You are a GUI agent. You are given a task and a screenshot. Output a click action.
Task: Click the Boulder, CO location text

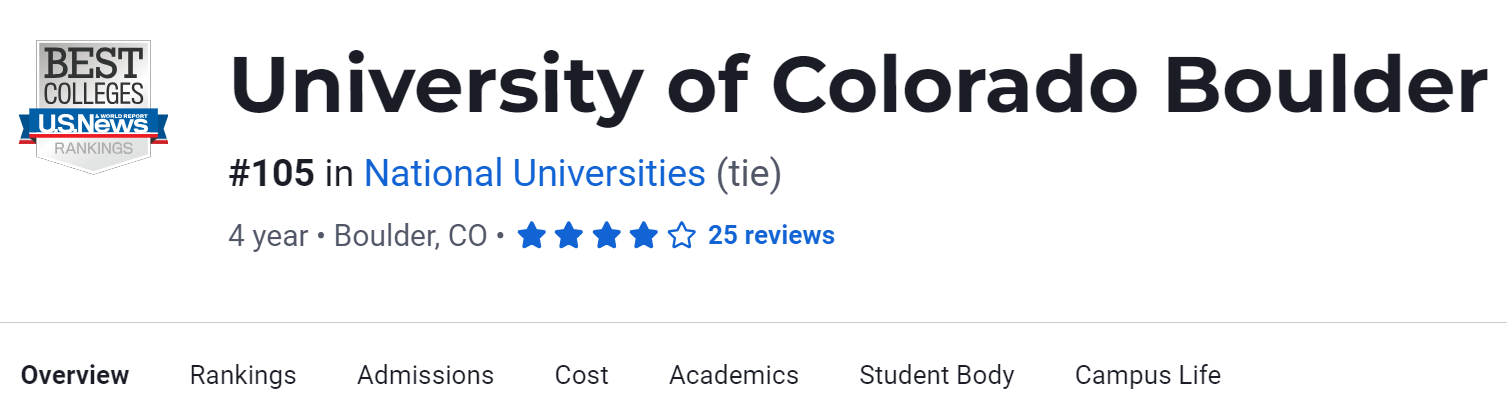point(410,236)
